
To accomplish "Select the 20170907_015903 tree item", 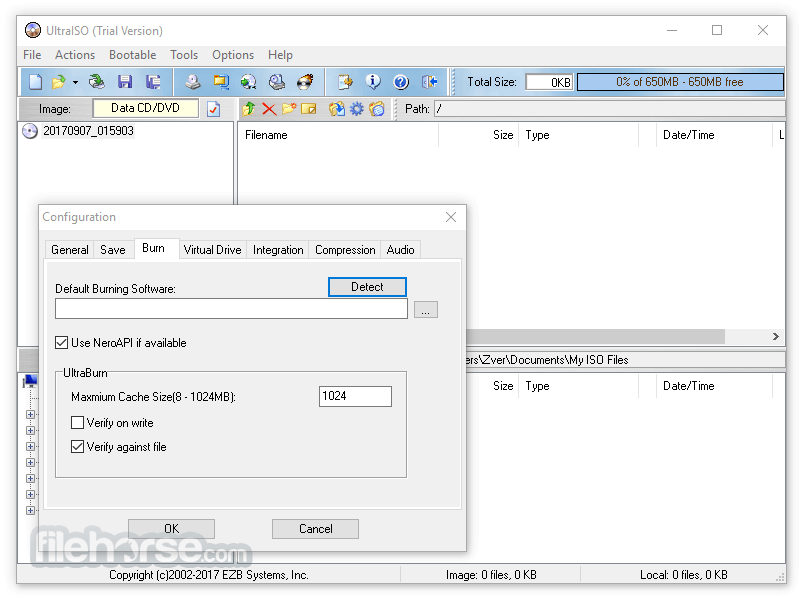I will click(88, 131).
